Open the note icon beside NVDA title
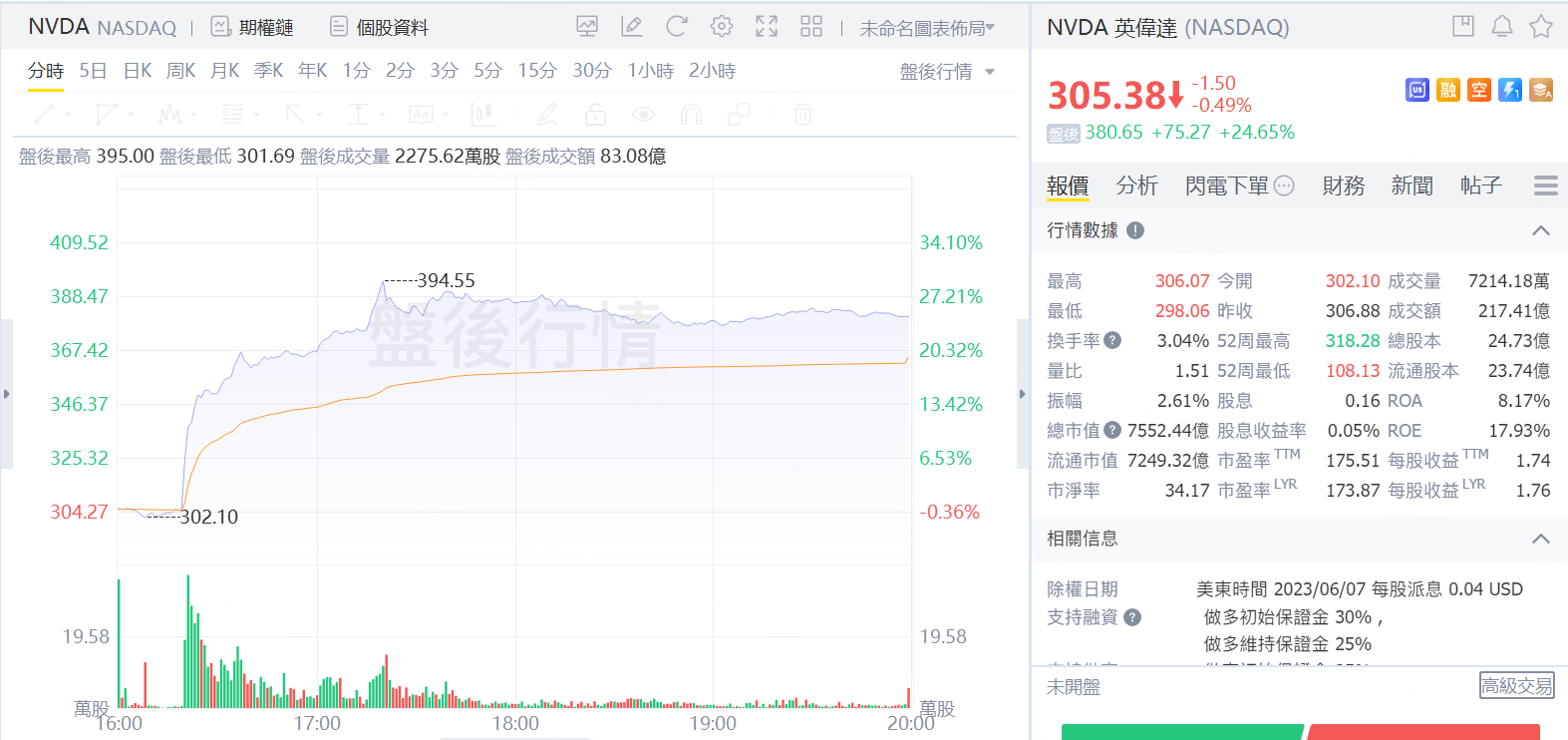The width and height of the screenshot is (1568, 740). coord(1463,27)
